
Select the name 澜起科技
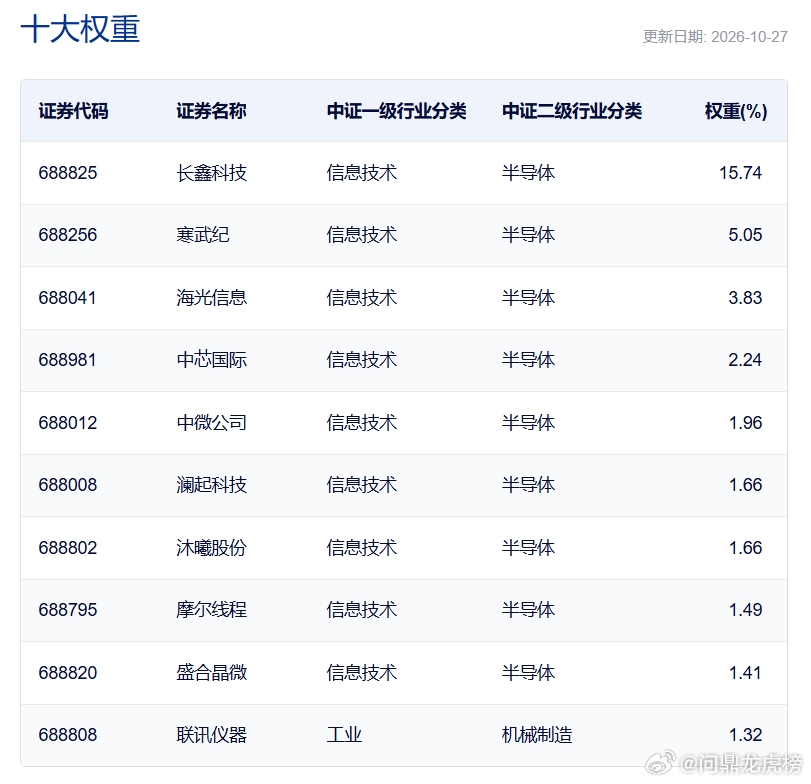click(x=212, y=485)
